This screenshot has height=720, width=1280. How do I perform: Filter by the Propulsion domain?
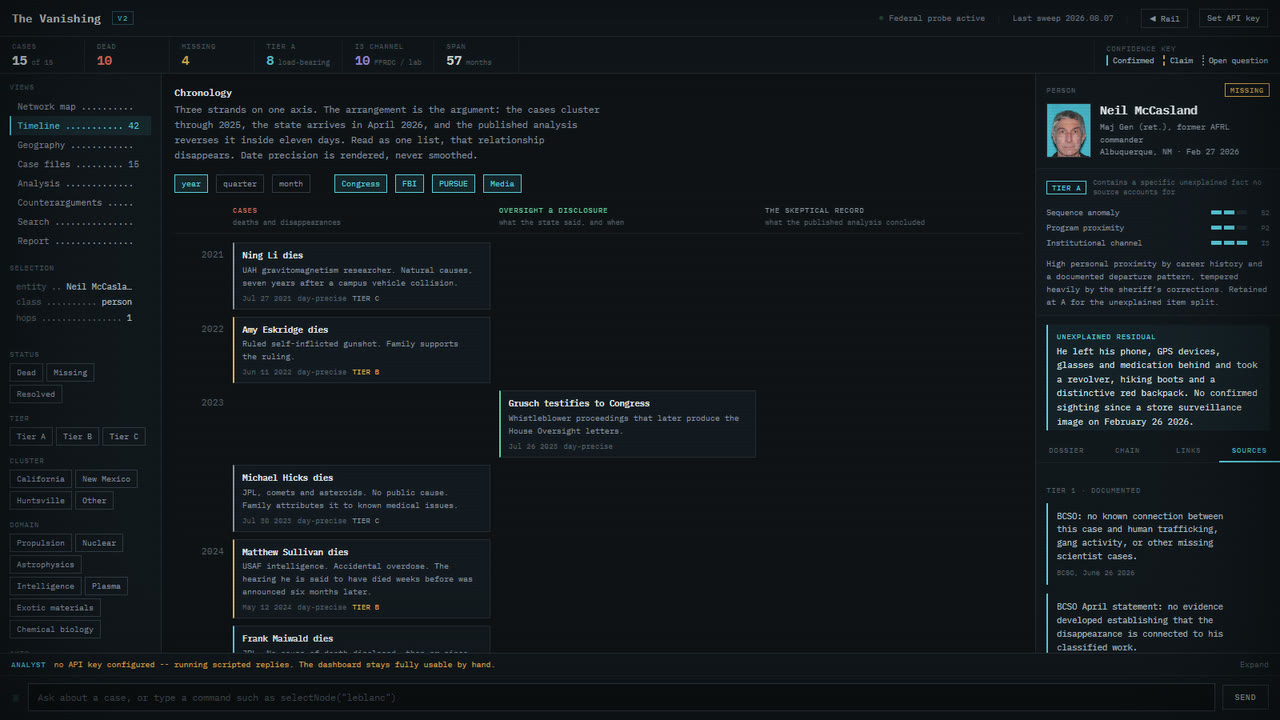click(41, 543)
